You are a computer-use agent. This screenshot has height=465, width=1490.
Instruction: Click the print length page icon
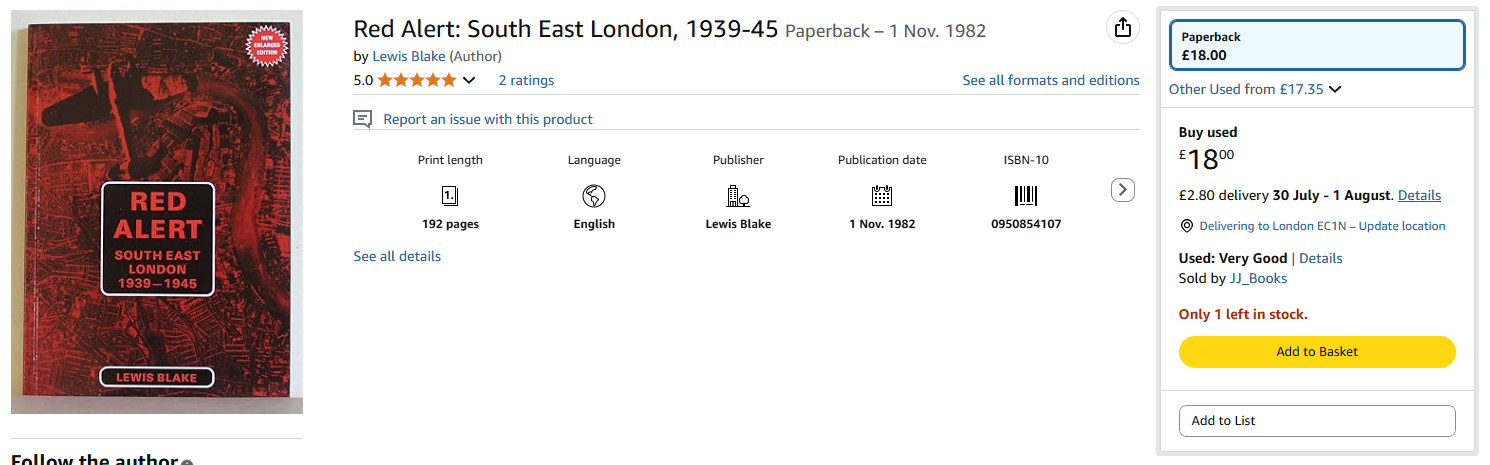click(x=450, y=196)
